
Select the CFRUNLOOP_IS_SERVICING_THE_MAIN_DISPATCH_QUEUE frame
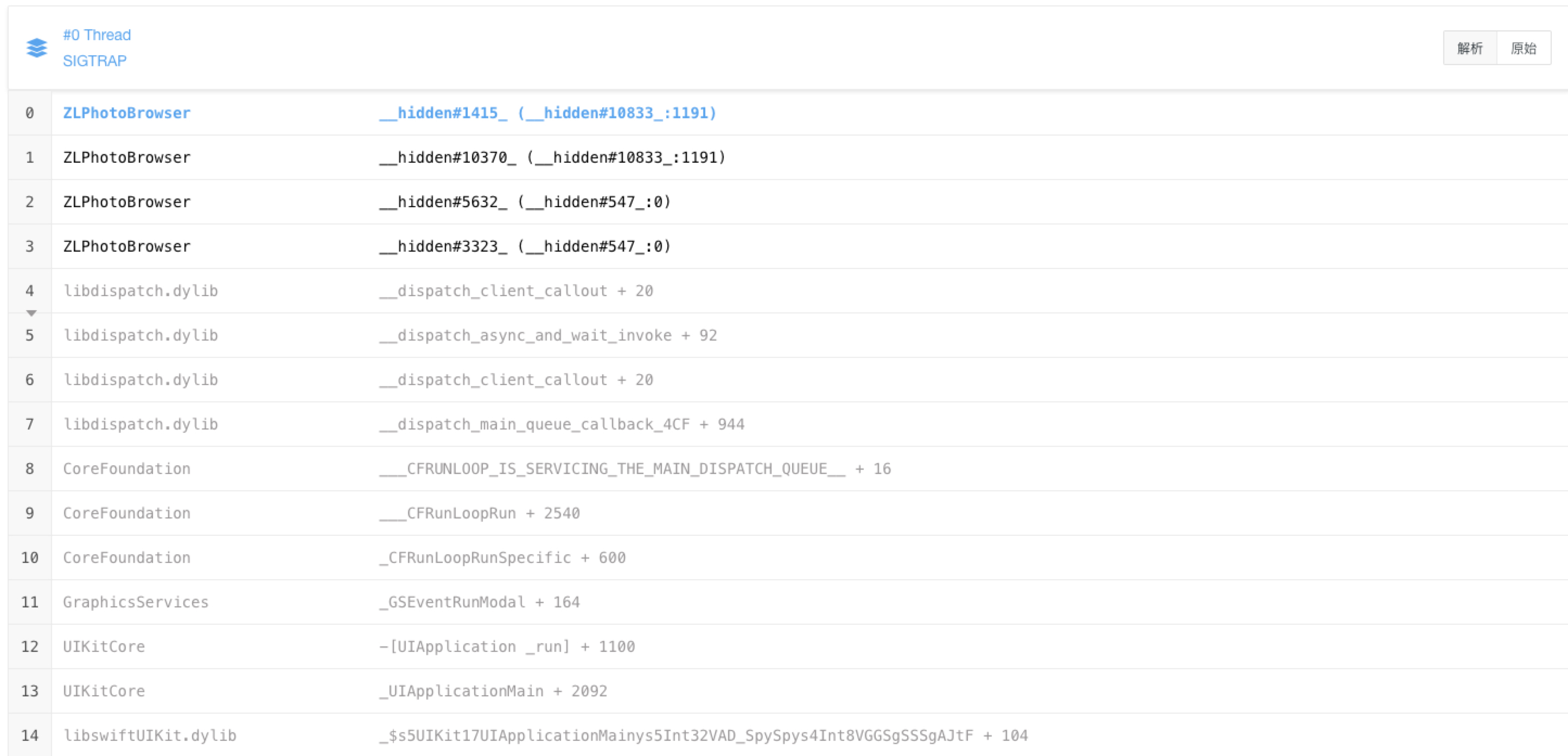tap(635, 469)
